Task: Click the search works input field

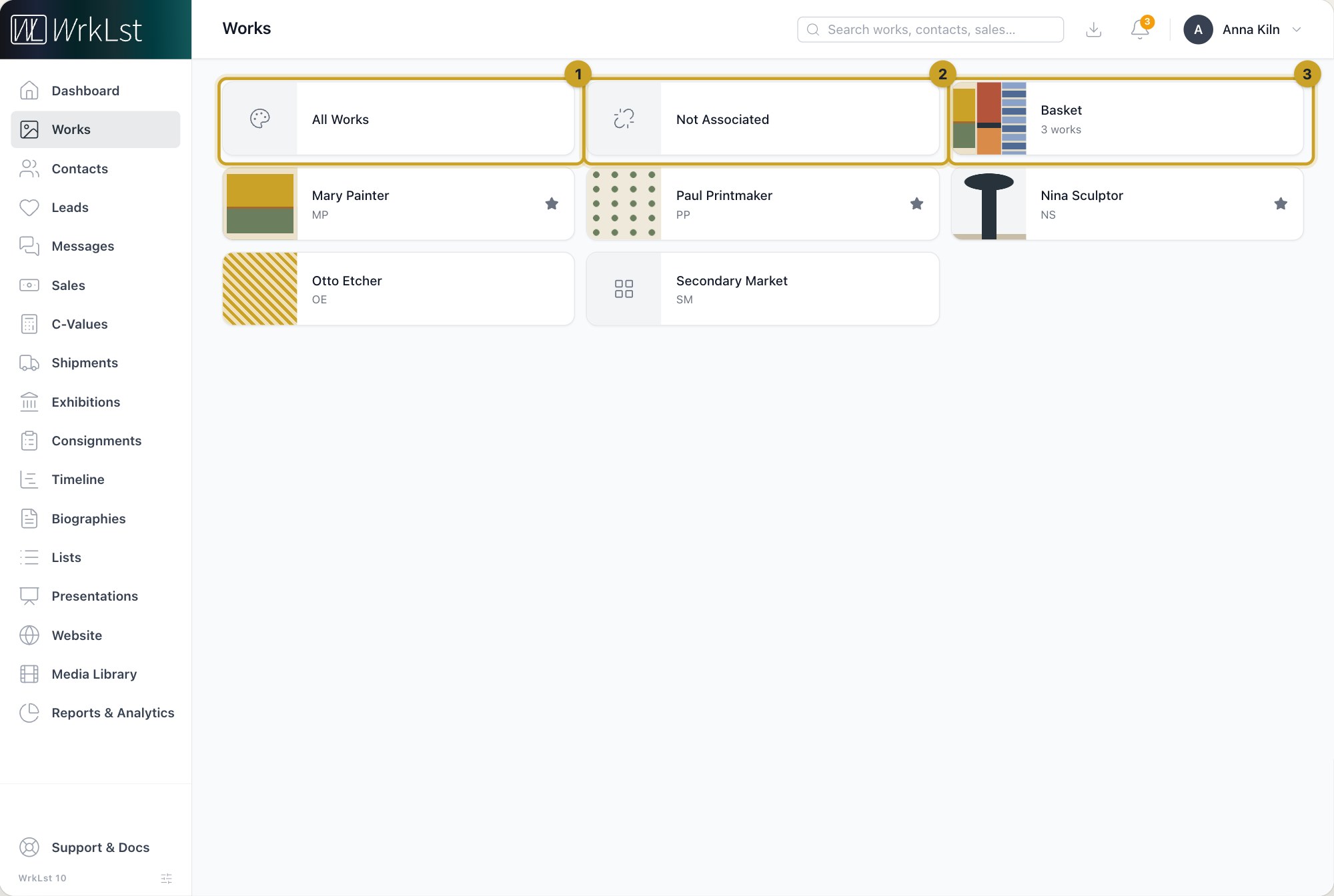Action: click(x=930, y=29)
